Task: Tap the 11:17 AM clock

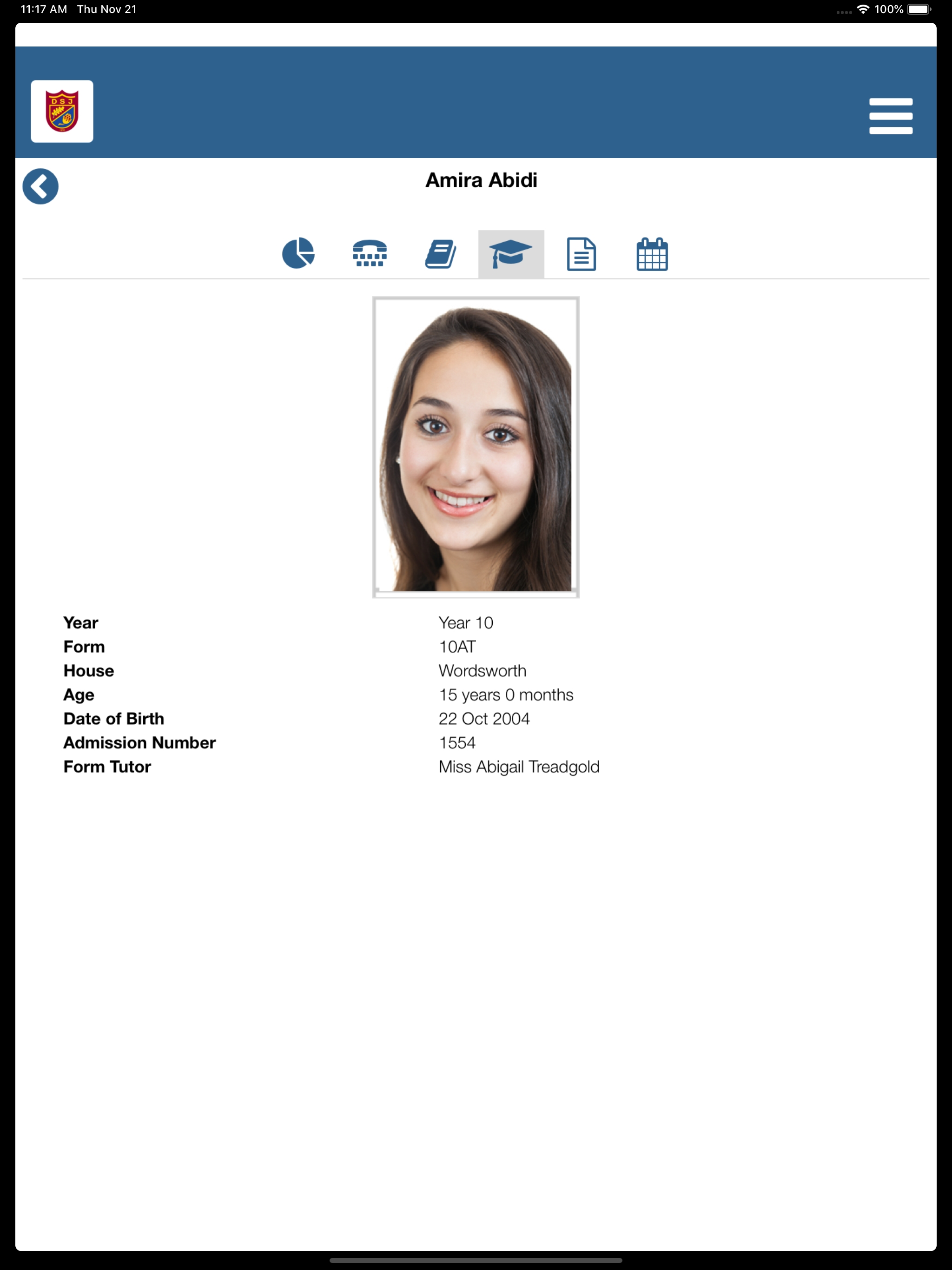Action: tap(44, 9)
